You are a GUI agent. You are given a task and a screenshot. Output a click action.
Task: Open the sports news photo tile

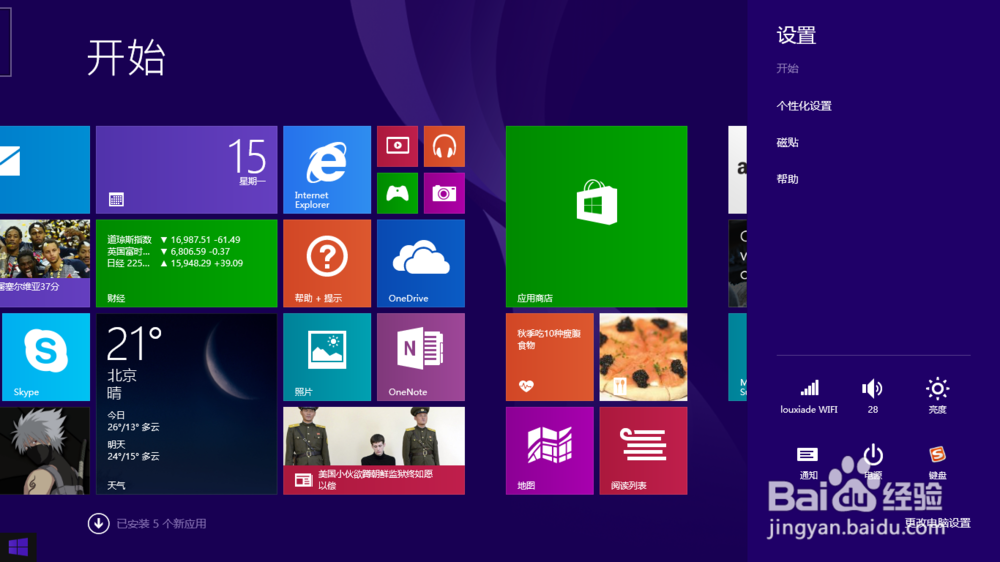(45, 263)
